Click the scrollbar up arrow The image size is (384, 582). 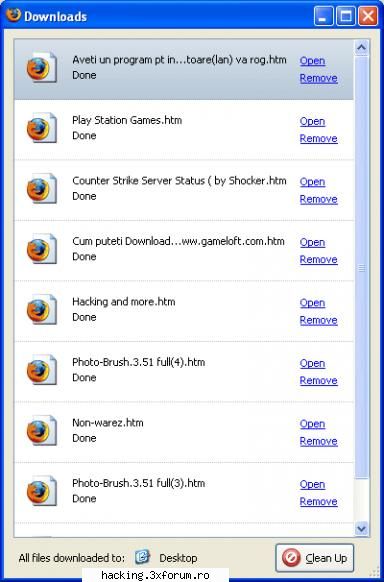[x=361, y=48]
